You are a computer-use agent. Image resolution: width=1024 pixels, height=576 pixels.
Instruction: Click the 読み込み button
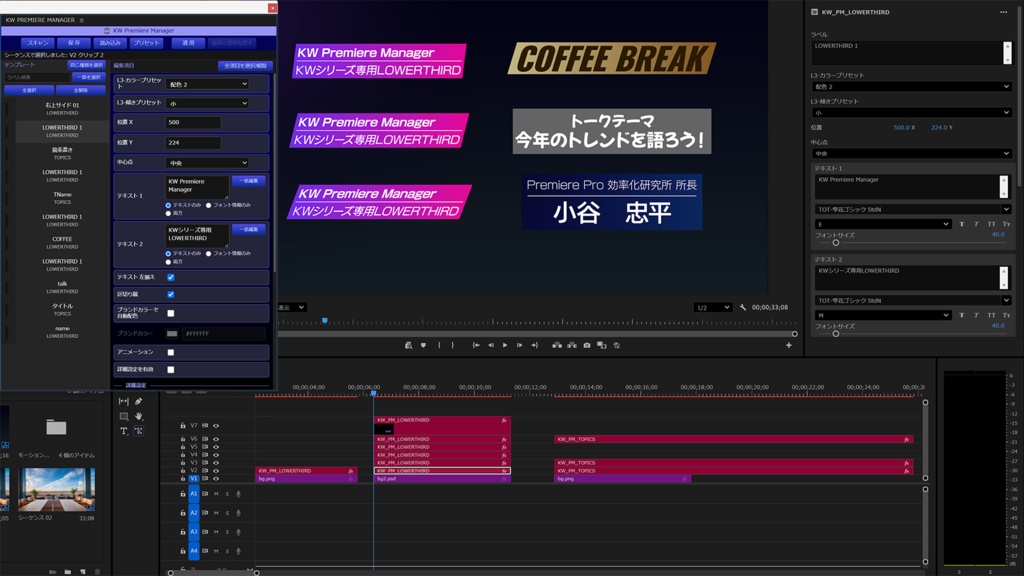click(110, 42)
